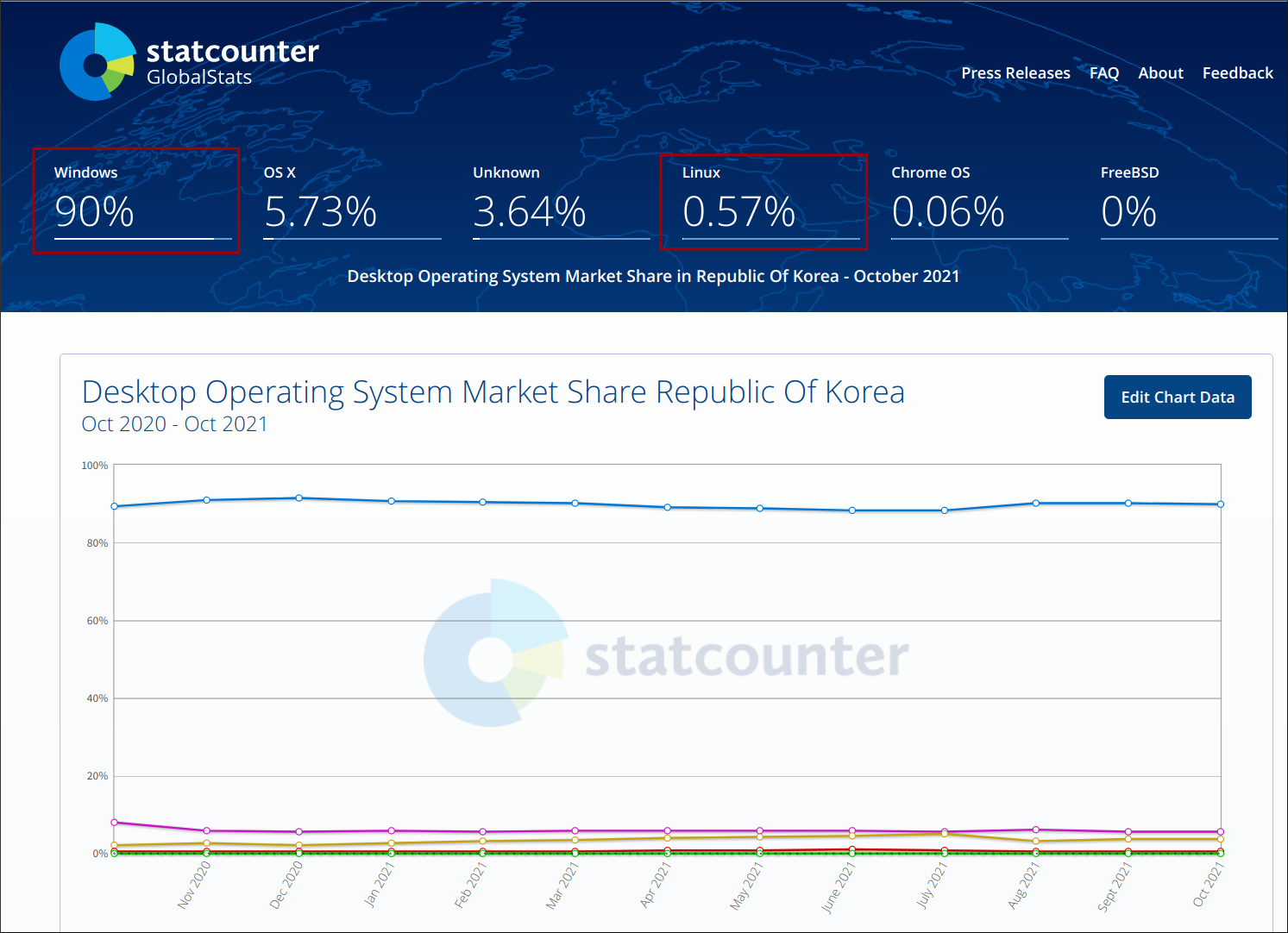This screenshot has width=1288, height=933.
Task: Click the magenta OS X line point at Aug 2021
Action: click(x=1036, y=830)
